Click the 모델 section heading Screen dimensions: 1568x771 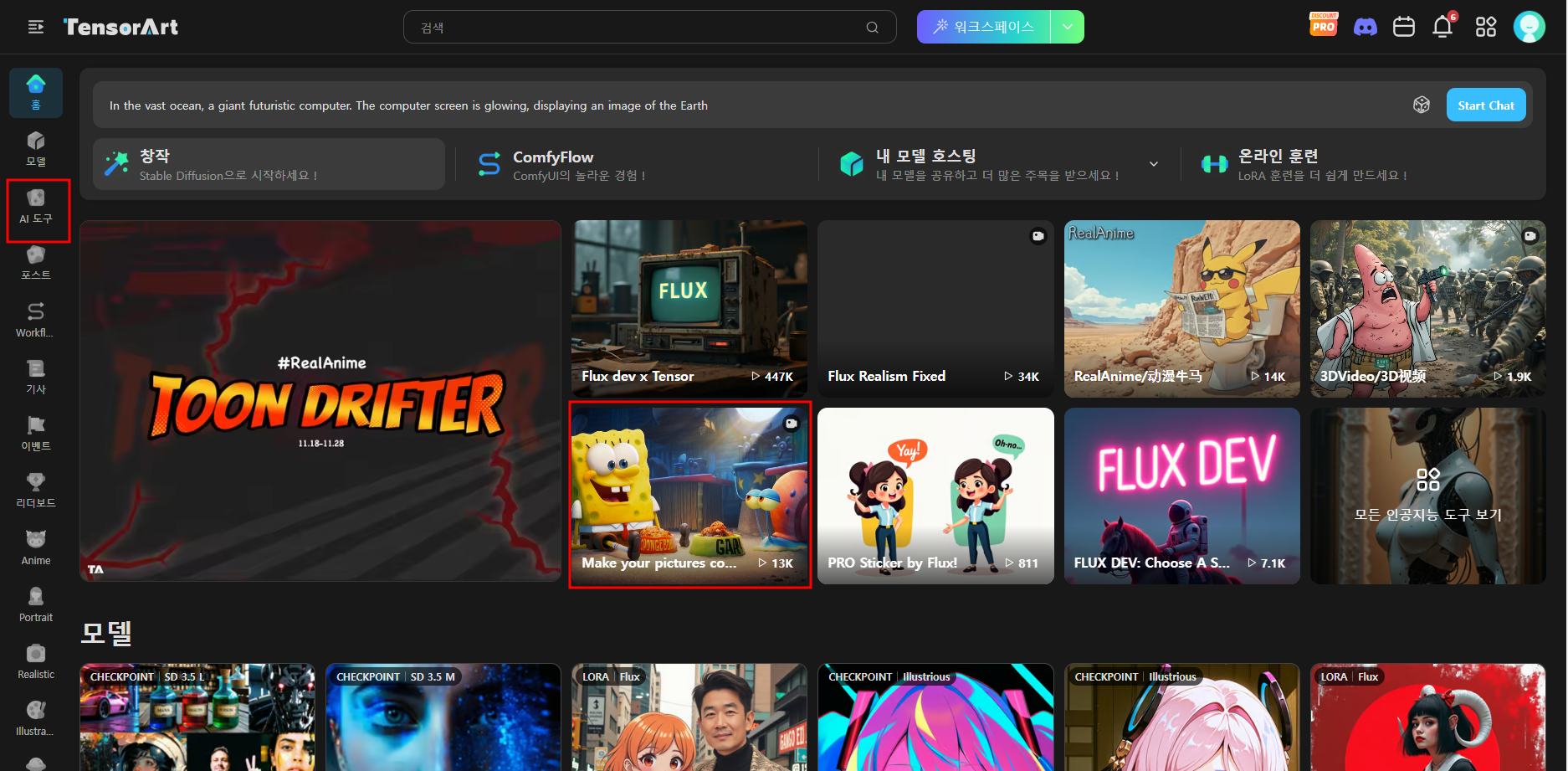click(x=106, y=632)
